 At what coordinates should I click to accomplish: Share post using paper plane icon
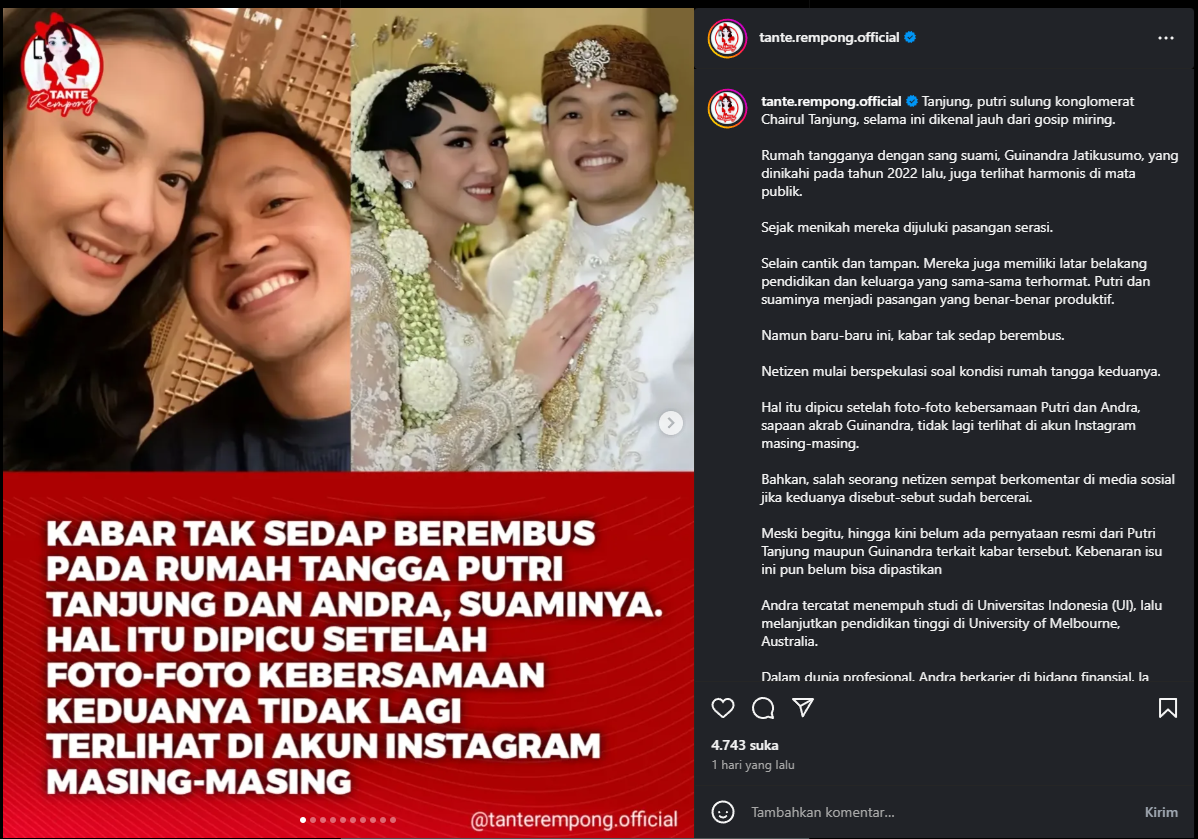coord(803,708)
